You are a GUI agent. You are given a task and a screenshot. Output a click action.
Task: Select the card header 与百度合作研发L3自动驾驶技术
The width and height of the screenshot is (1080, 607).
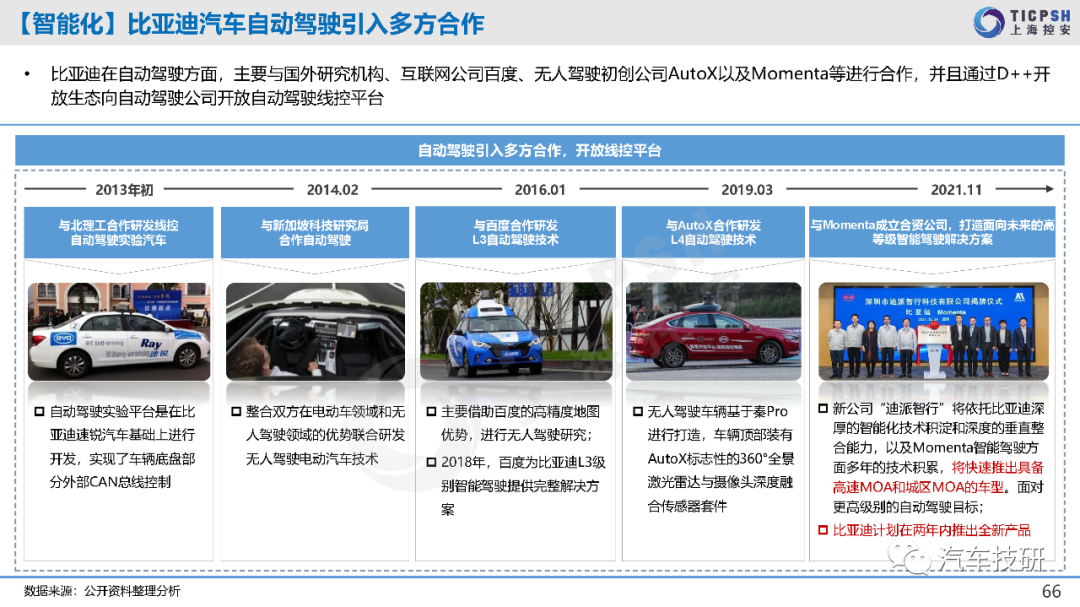point(515,232)
